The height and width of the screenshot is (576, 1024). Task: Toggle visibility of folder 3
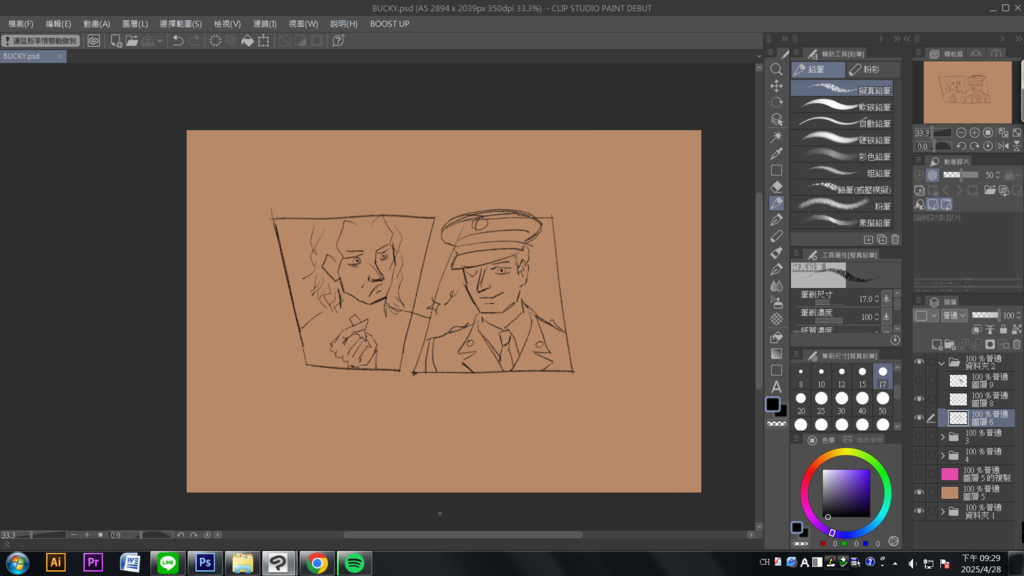[920, 436]
